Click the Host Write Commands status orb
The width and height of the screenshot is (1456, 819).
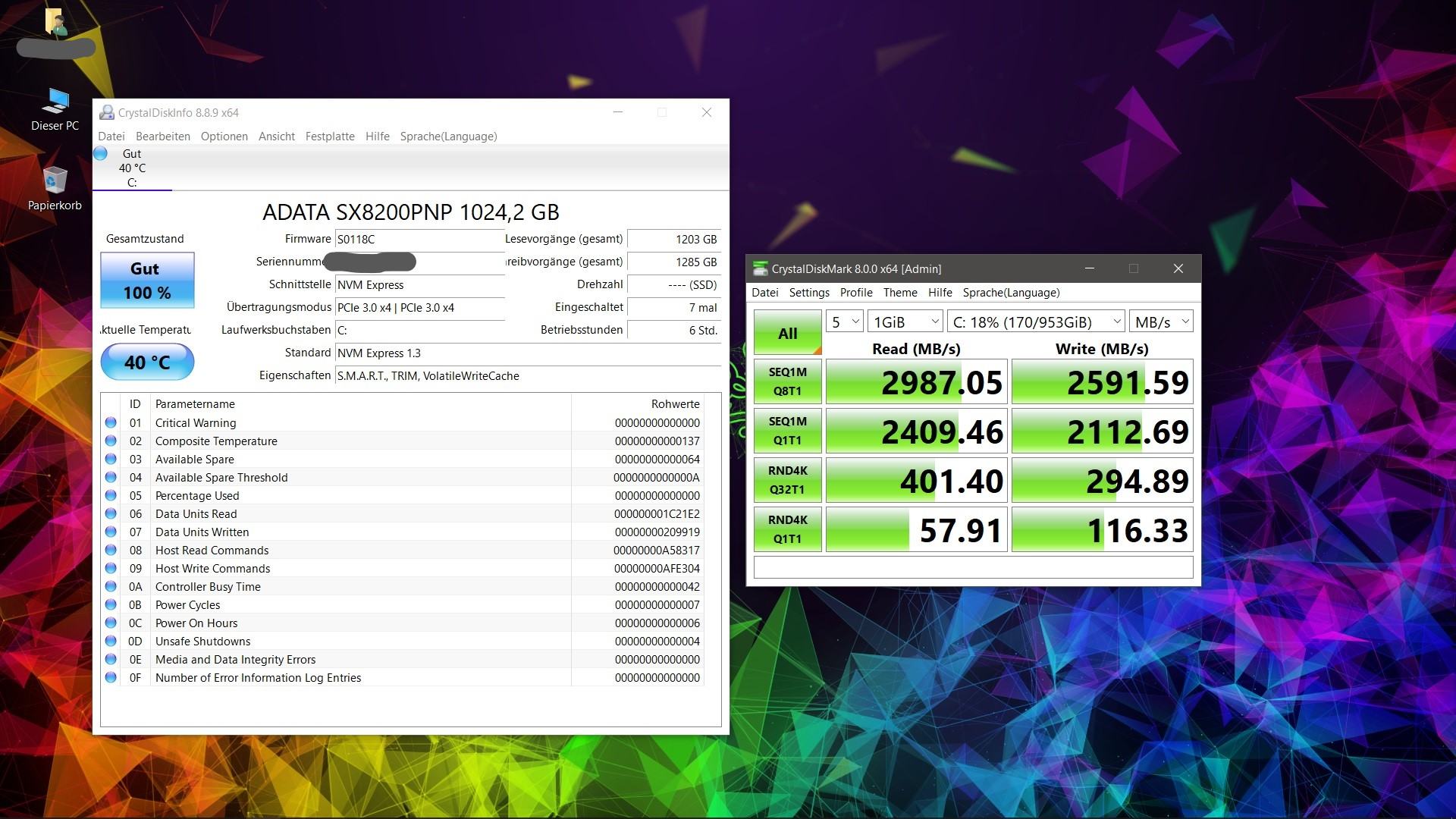click(111, 568)
